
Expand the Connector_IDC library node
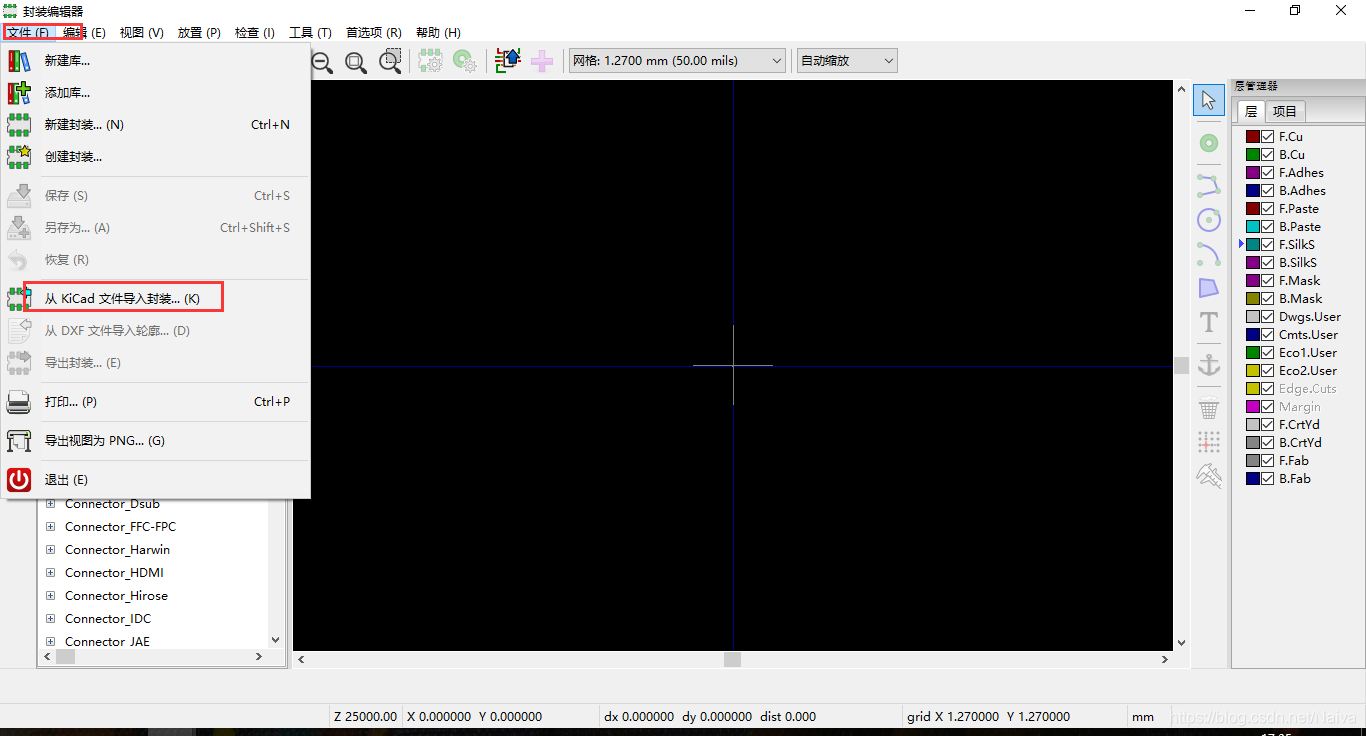pos(50,619)
